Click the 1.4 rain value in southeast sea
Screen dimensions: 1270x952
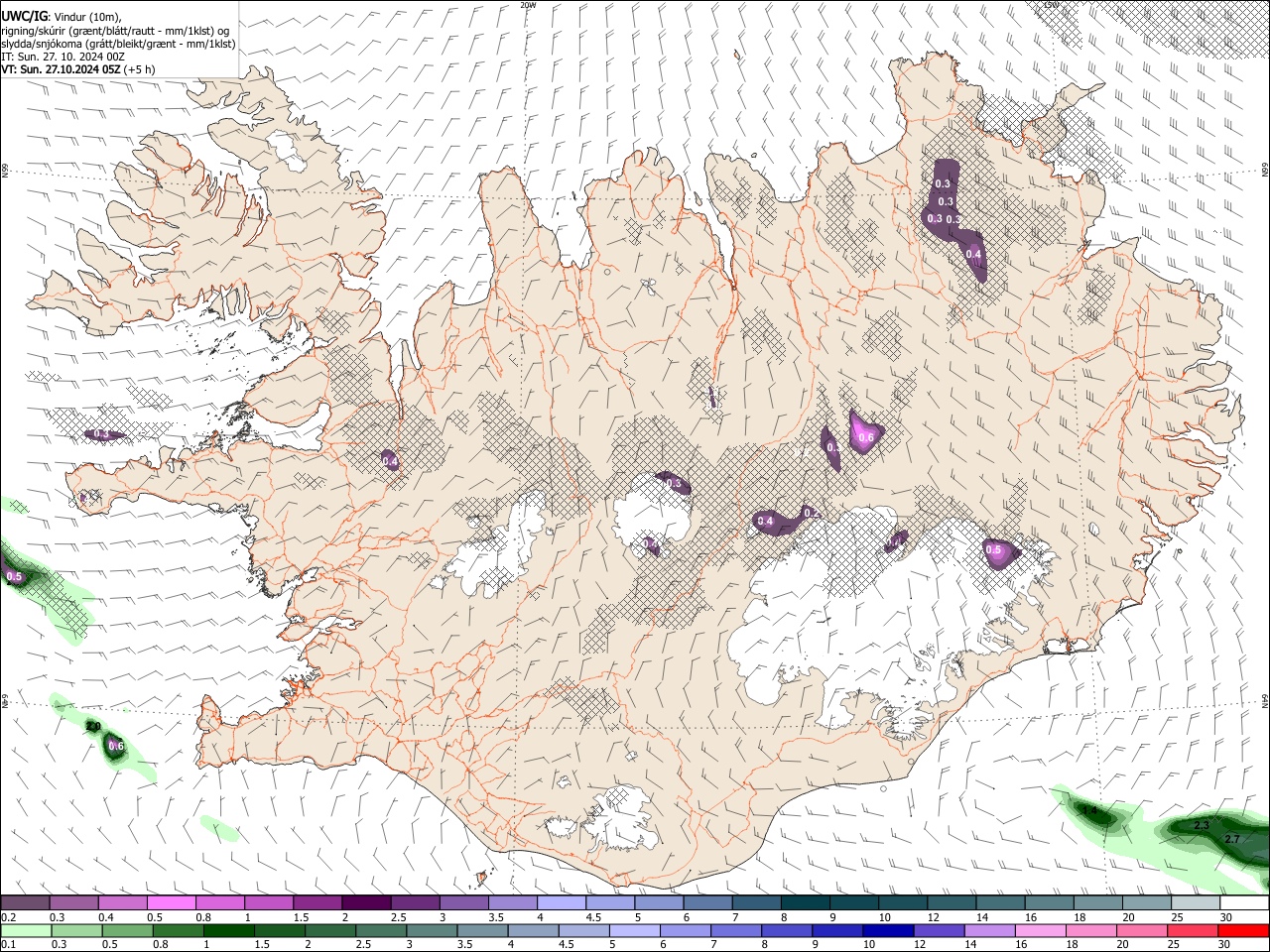point(1089,811)
